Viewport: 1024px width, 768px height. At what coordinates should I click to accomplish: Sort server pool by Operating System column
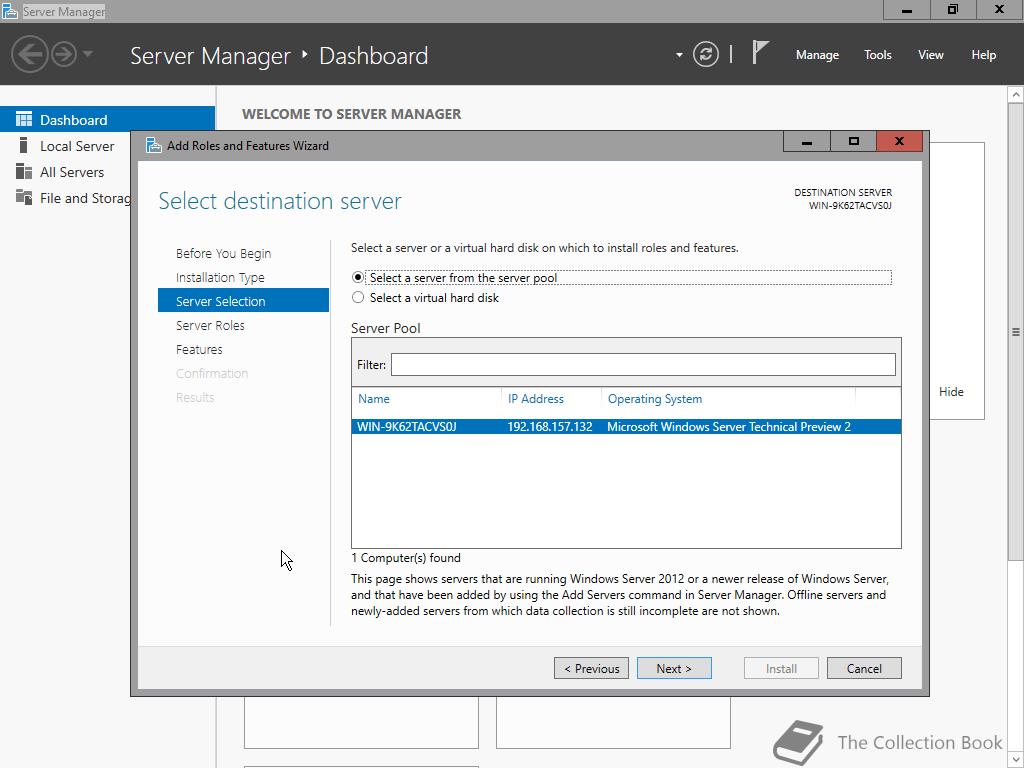tap(655, 398)
